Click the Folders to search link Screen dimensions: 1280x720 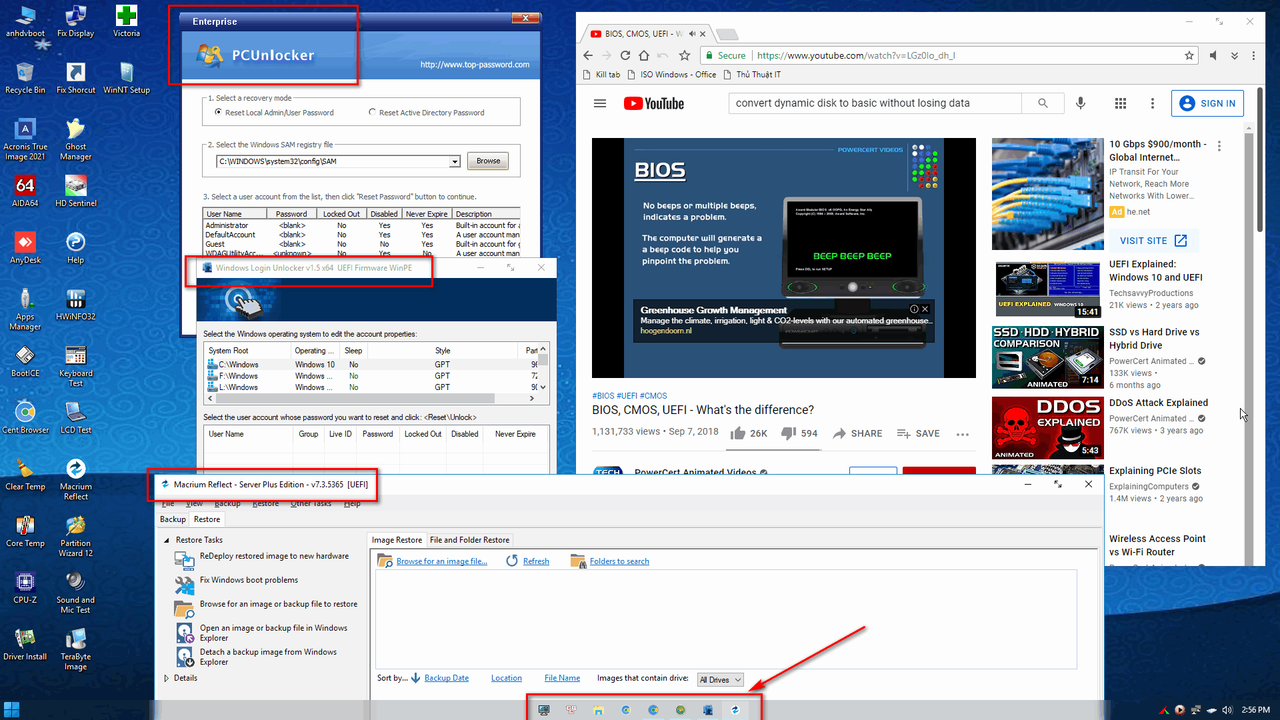619,562
